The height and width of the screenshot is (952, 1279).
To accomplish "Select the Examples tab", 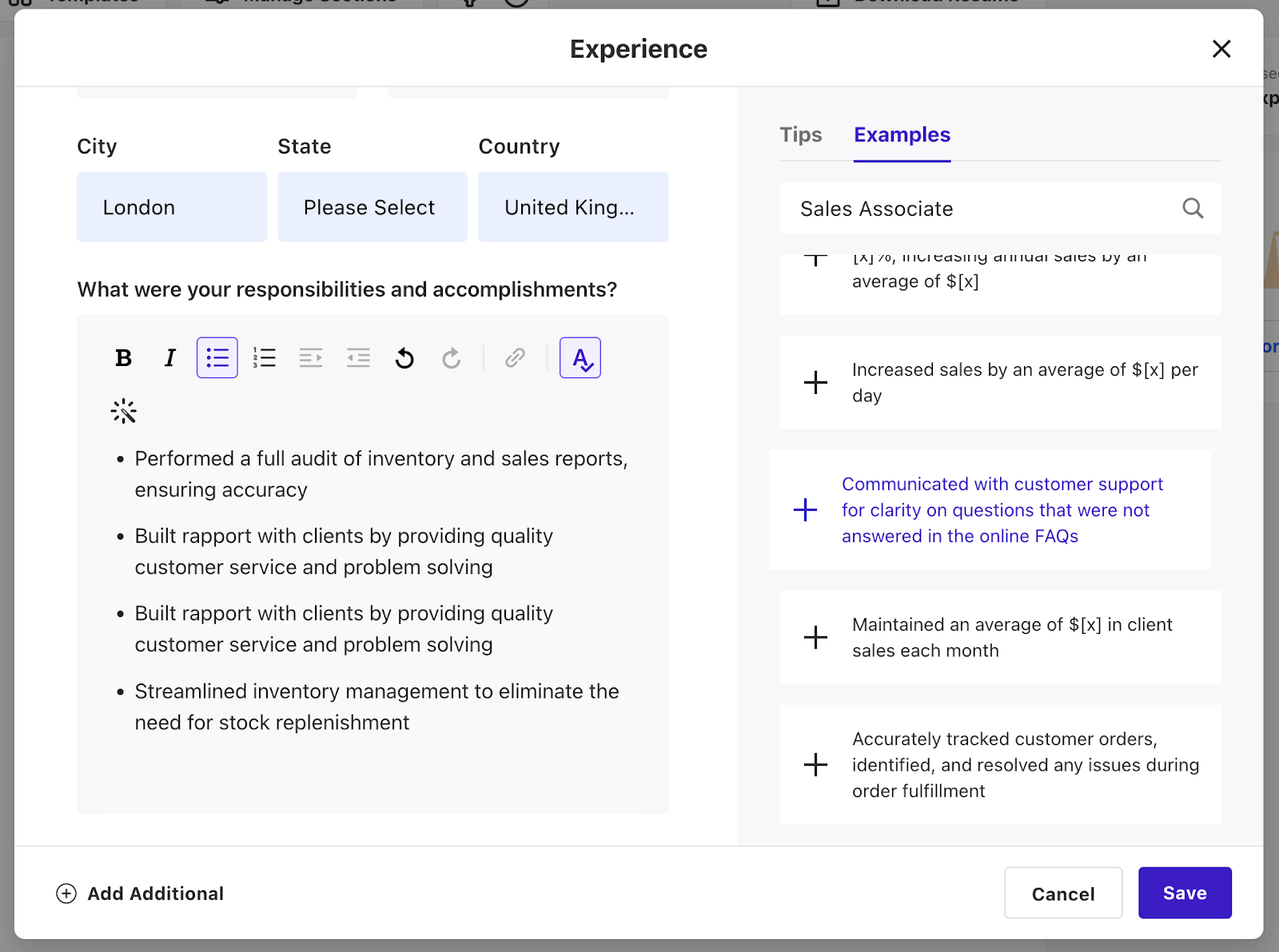I will pyautogui.click(x=902, y=134).
